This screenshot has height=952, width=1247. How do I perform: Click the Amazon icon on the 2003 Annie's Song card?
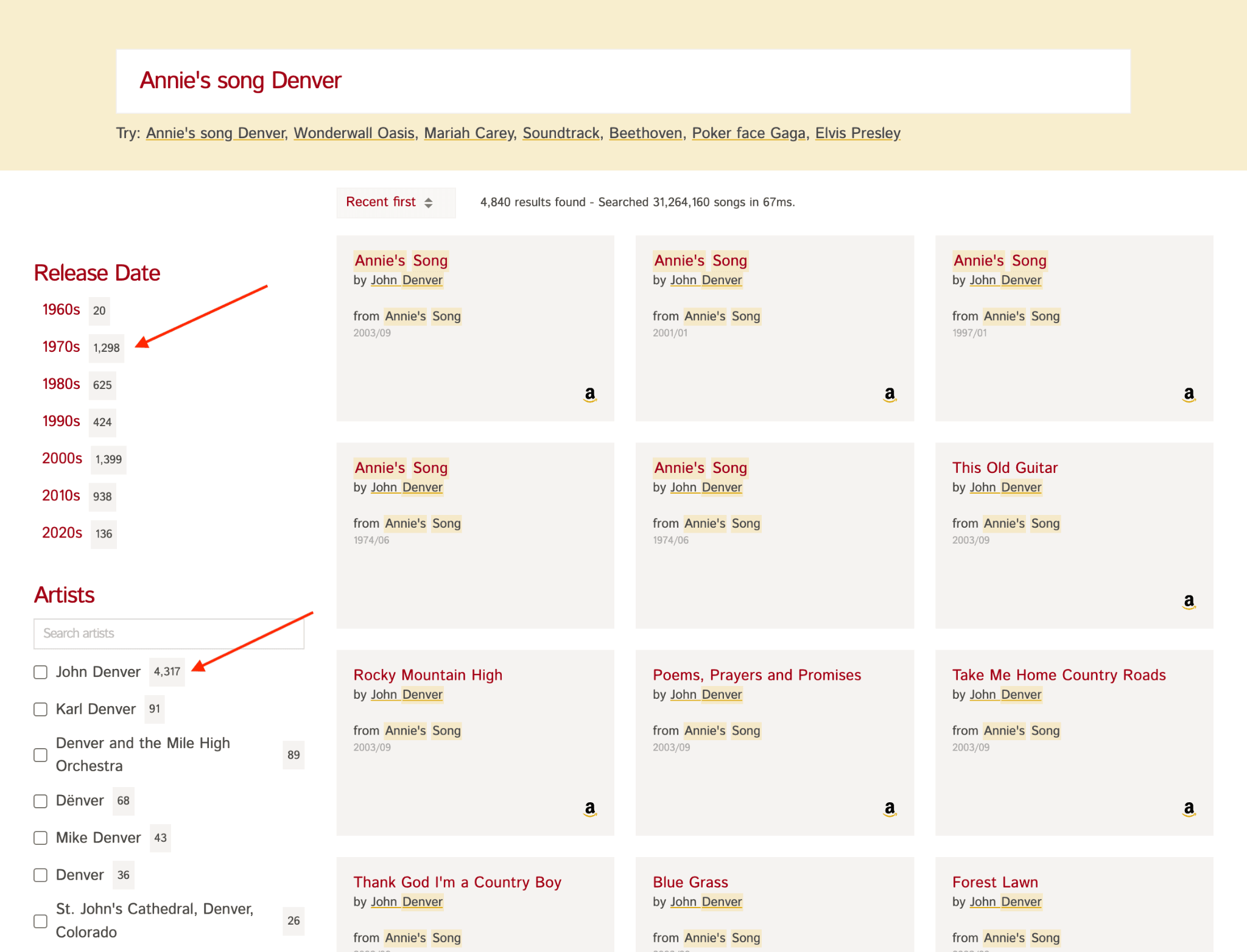click(589, 395)
